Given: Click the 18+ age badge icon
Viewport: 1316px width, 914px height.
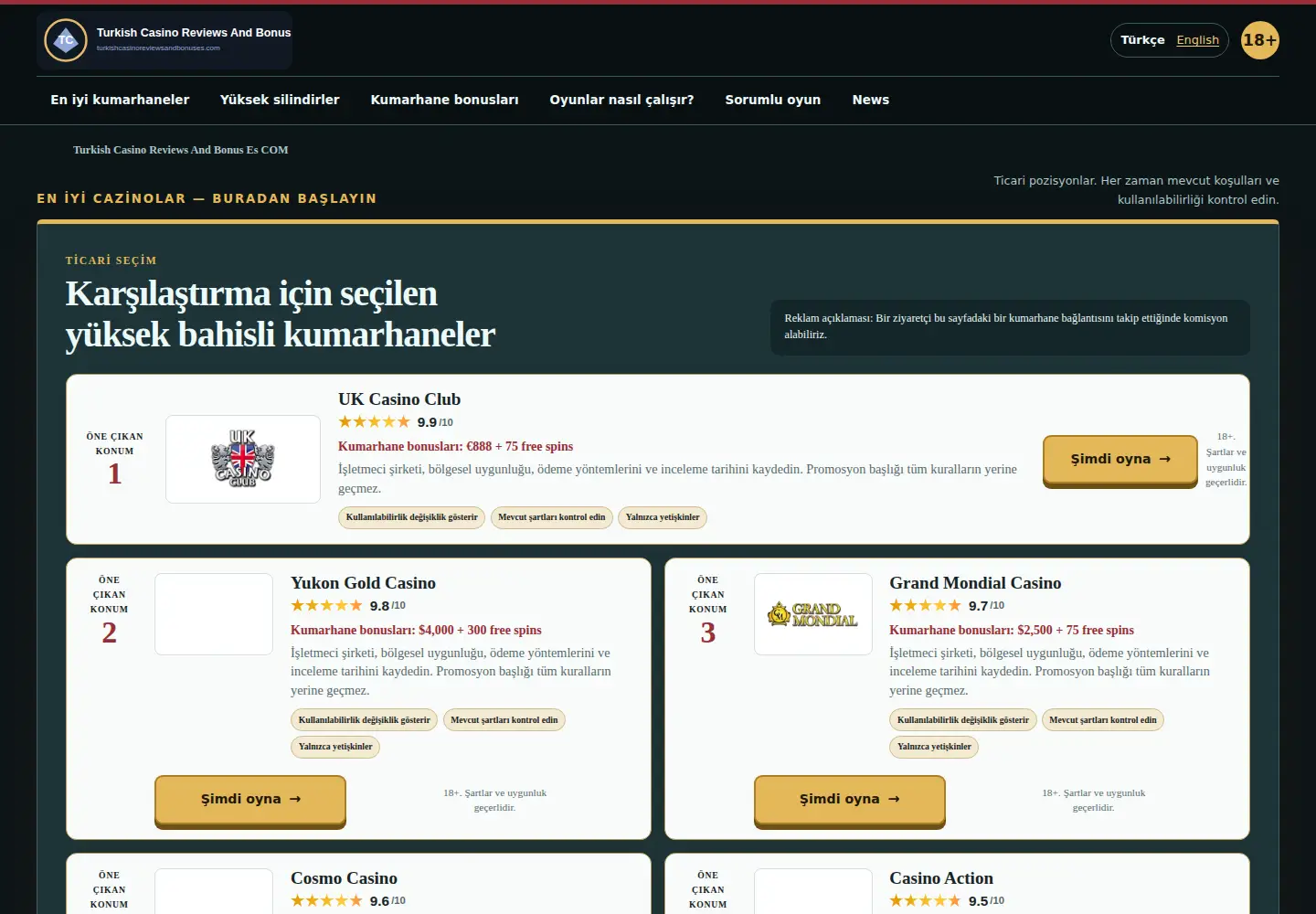Looking at the screenshot, I should coord(1260,40).
